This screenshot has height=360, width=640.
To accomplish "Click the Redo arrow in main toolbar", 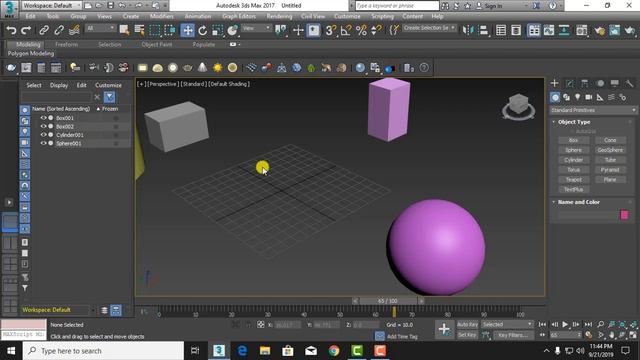I will tap(26, 30).
